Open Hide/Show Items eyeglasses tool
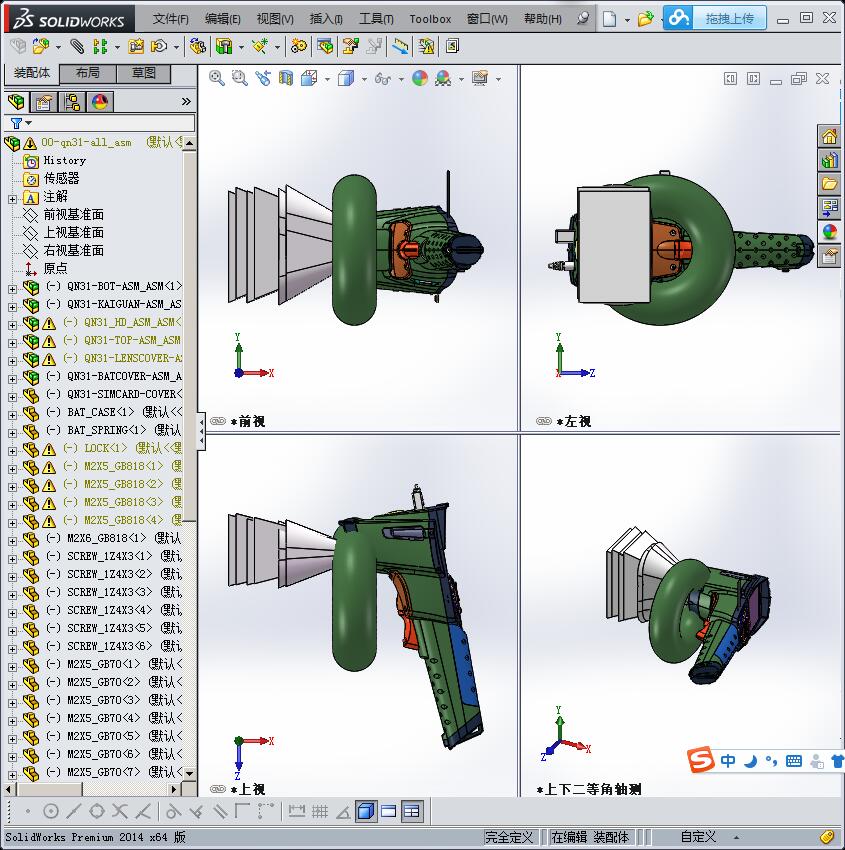Screen dimensions: 845x850 [x=384, y=77]
